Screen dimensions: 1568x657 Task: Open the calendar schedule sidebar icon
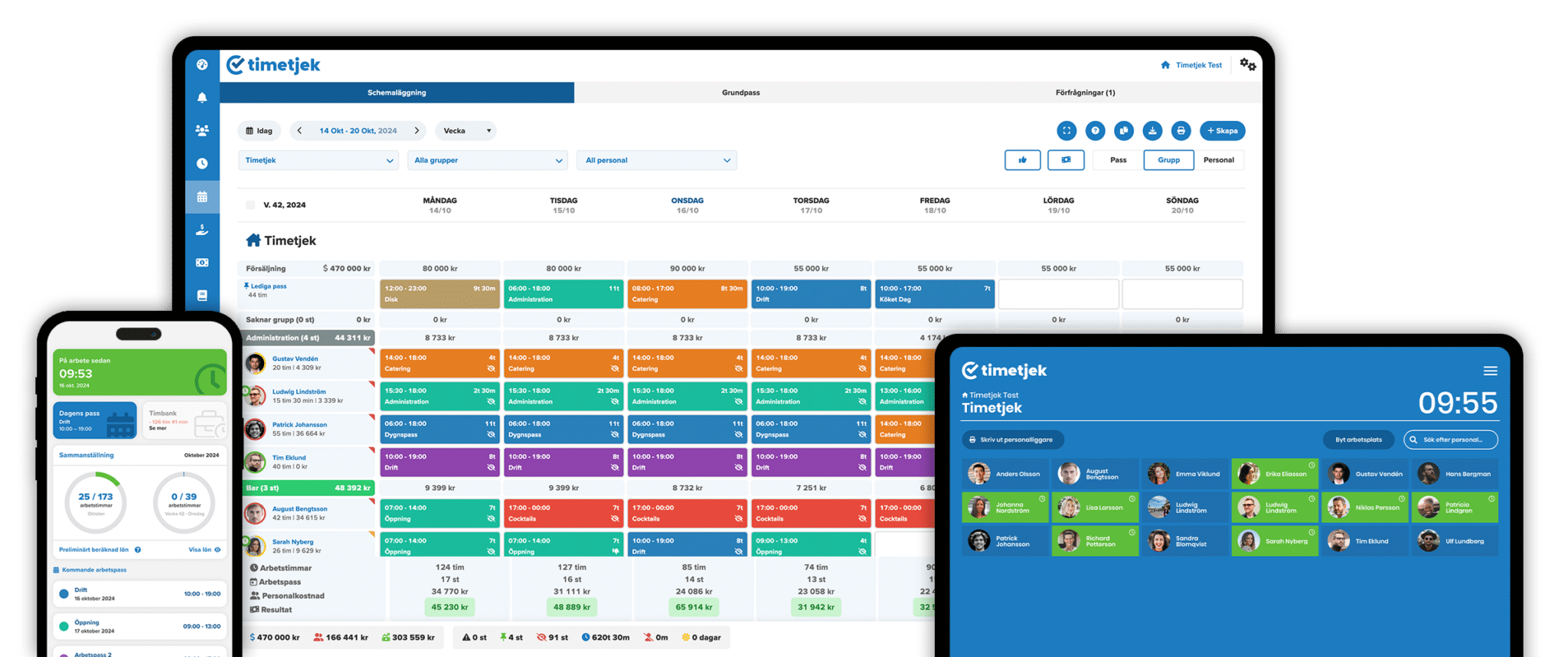202,197
